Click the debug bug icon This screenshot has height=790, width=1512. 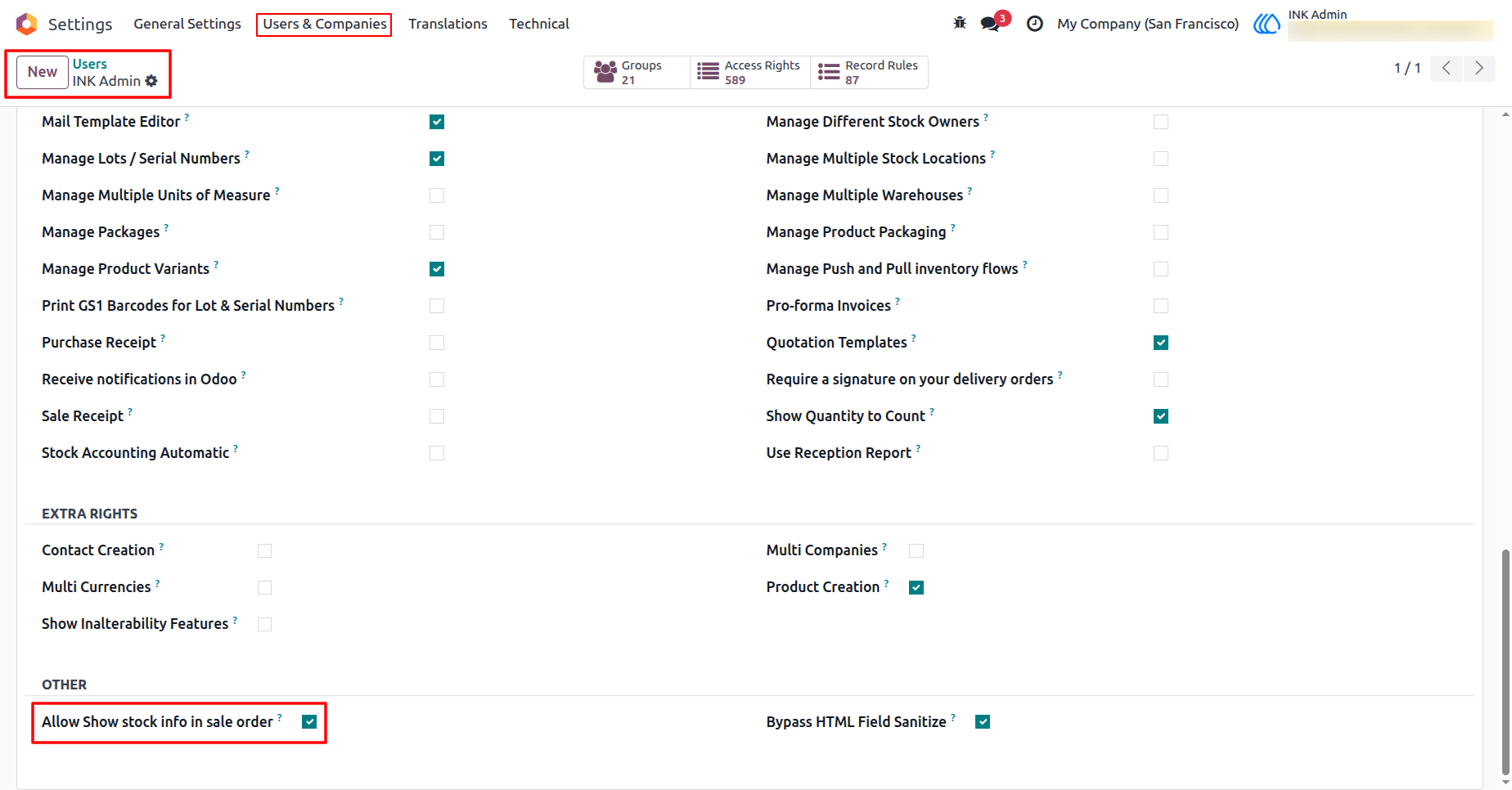[960, 23]
